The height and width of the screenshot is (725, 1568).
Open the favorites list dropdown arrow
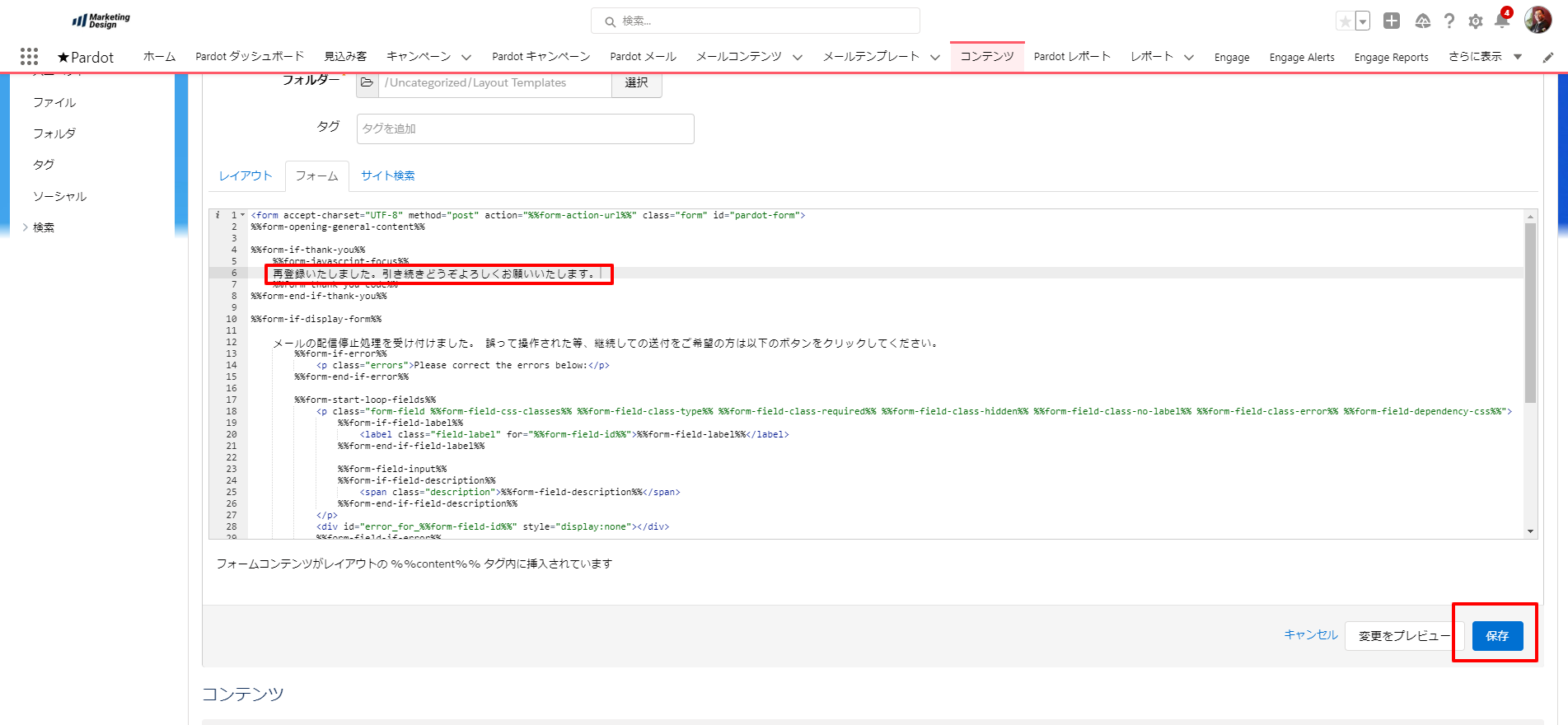click(1363, 21)
